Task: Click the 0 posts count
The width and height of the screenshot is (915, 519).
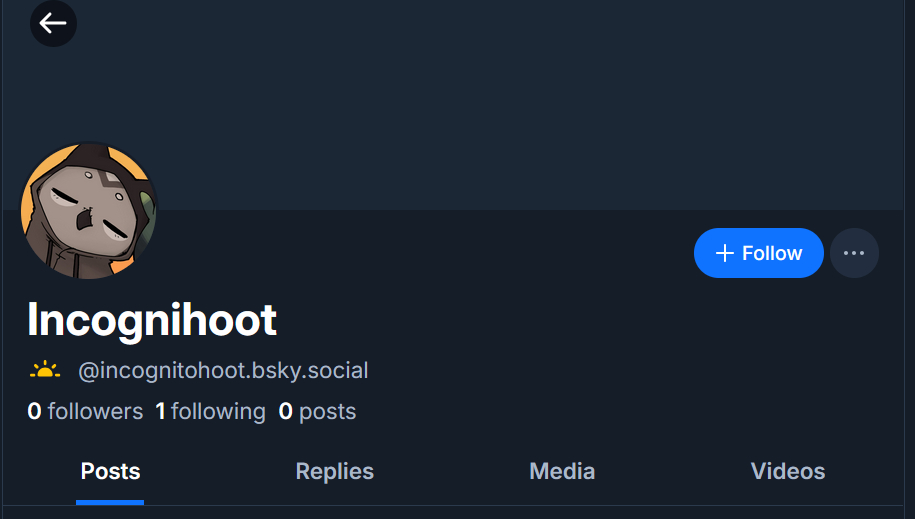Action: 317,411
